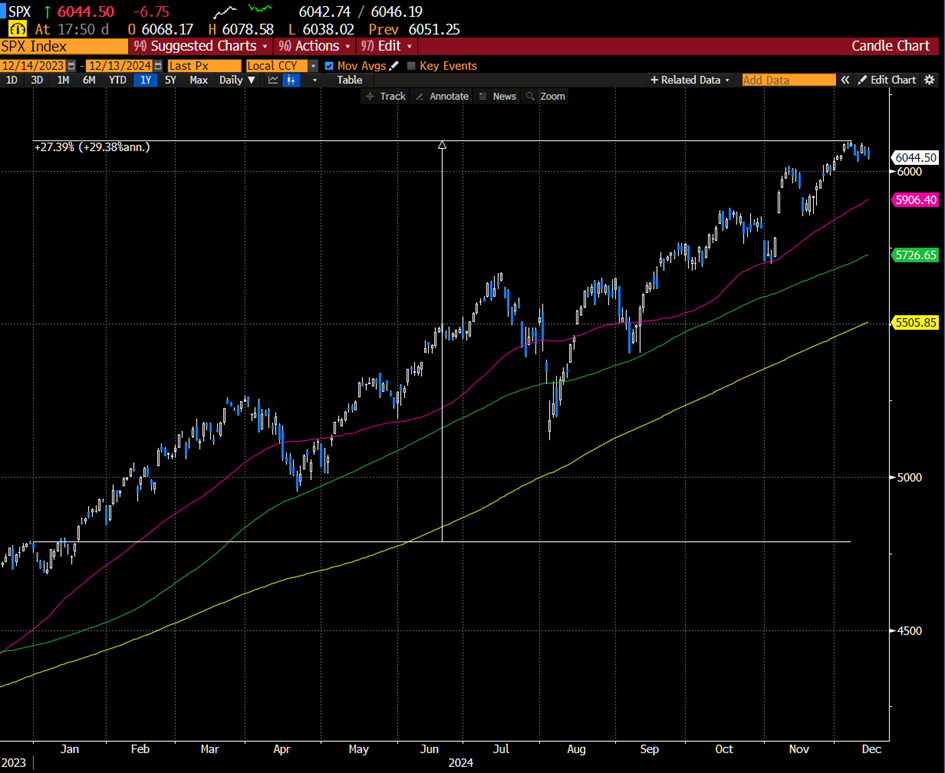Image resolution: width=945 pixels, height=773 pixels.
Task: Select the 5Y time range tab
Action: click(x=171, y=80)
